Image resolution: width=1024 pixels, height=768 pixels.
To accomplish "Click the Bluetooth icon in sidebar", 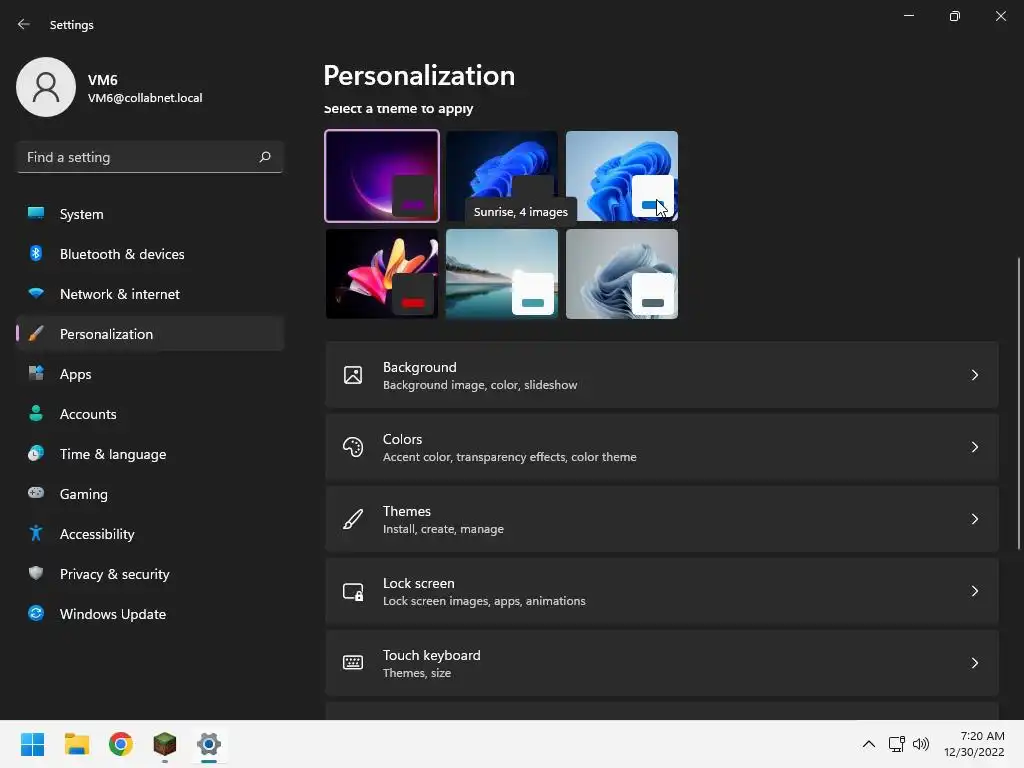I will coord(36,253).
